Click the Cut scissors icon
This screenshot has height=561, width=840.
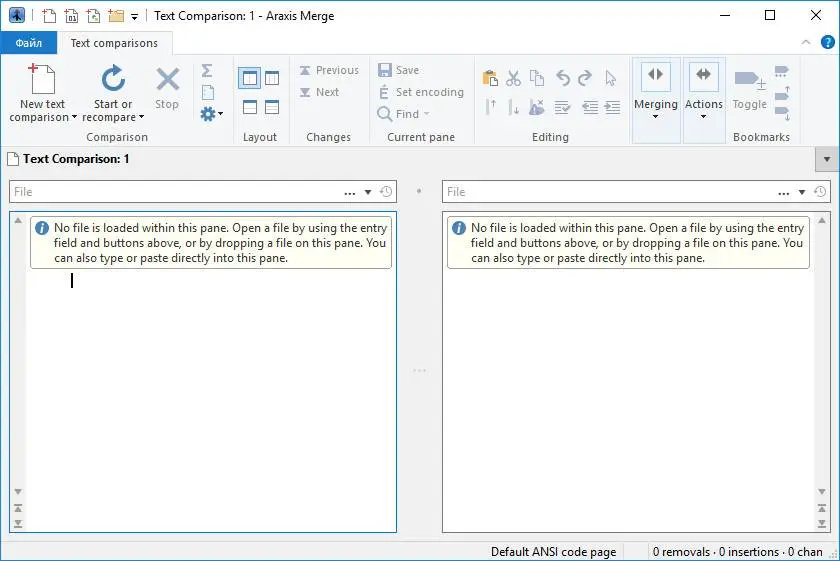pos(513,78)
